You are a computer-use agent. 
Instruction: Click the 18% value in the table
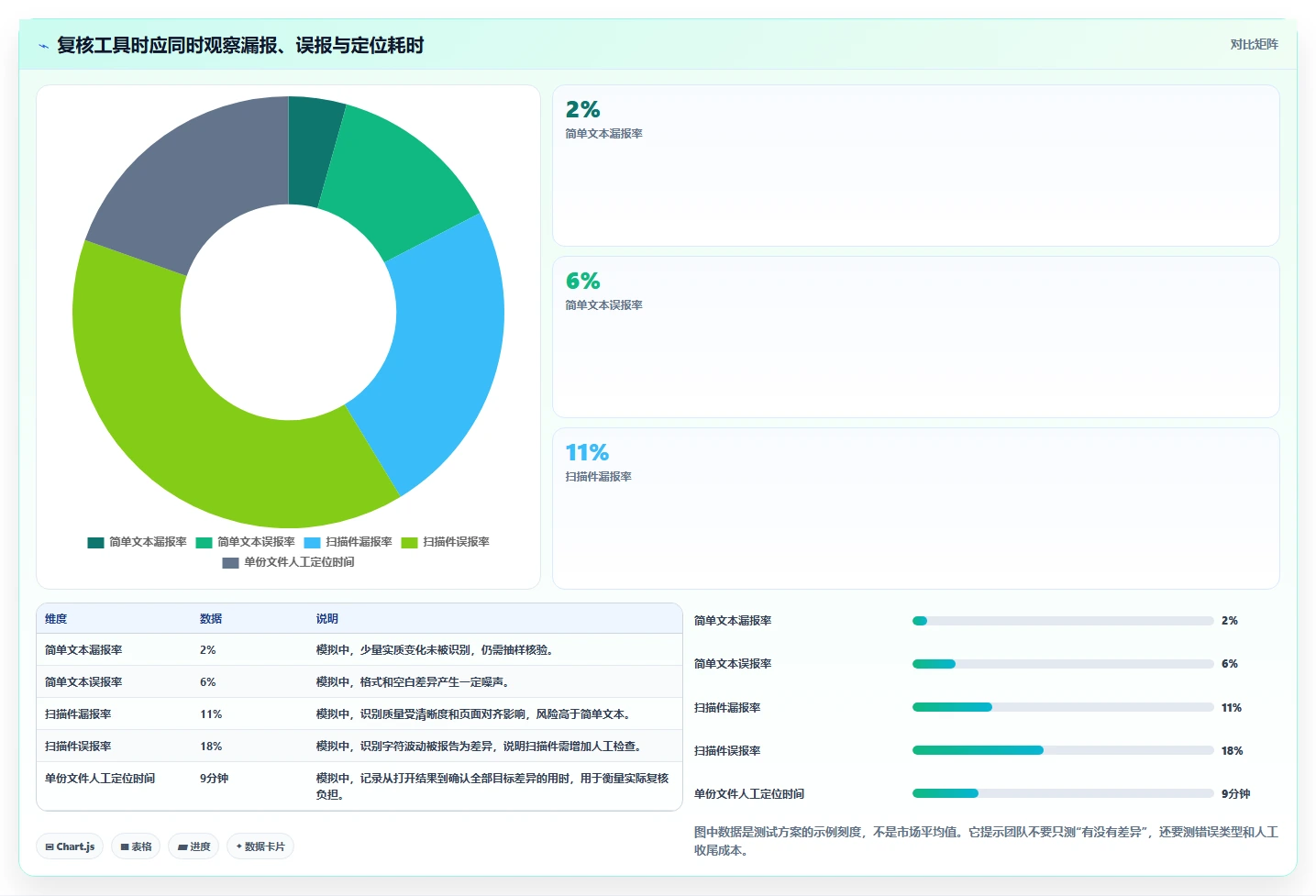[x=211, y=747]
